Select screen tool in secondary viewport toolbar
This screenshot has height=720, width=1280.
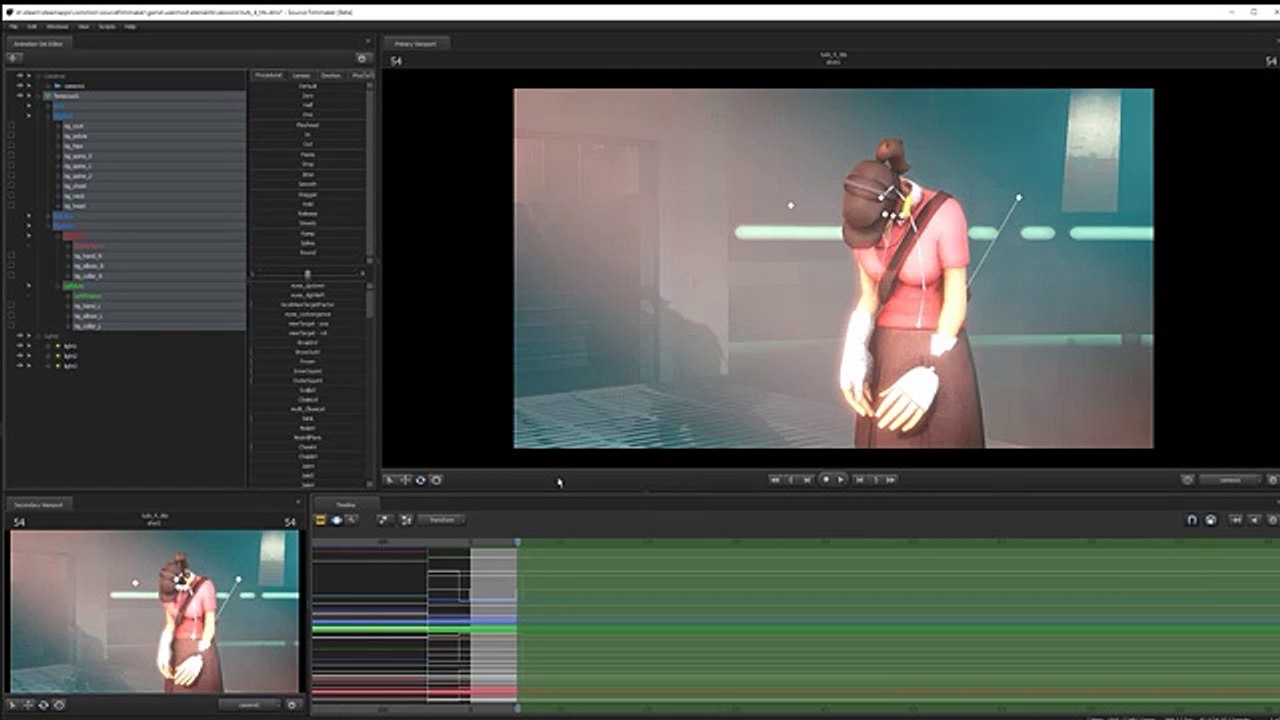click(59, 705)
